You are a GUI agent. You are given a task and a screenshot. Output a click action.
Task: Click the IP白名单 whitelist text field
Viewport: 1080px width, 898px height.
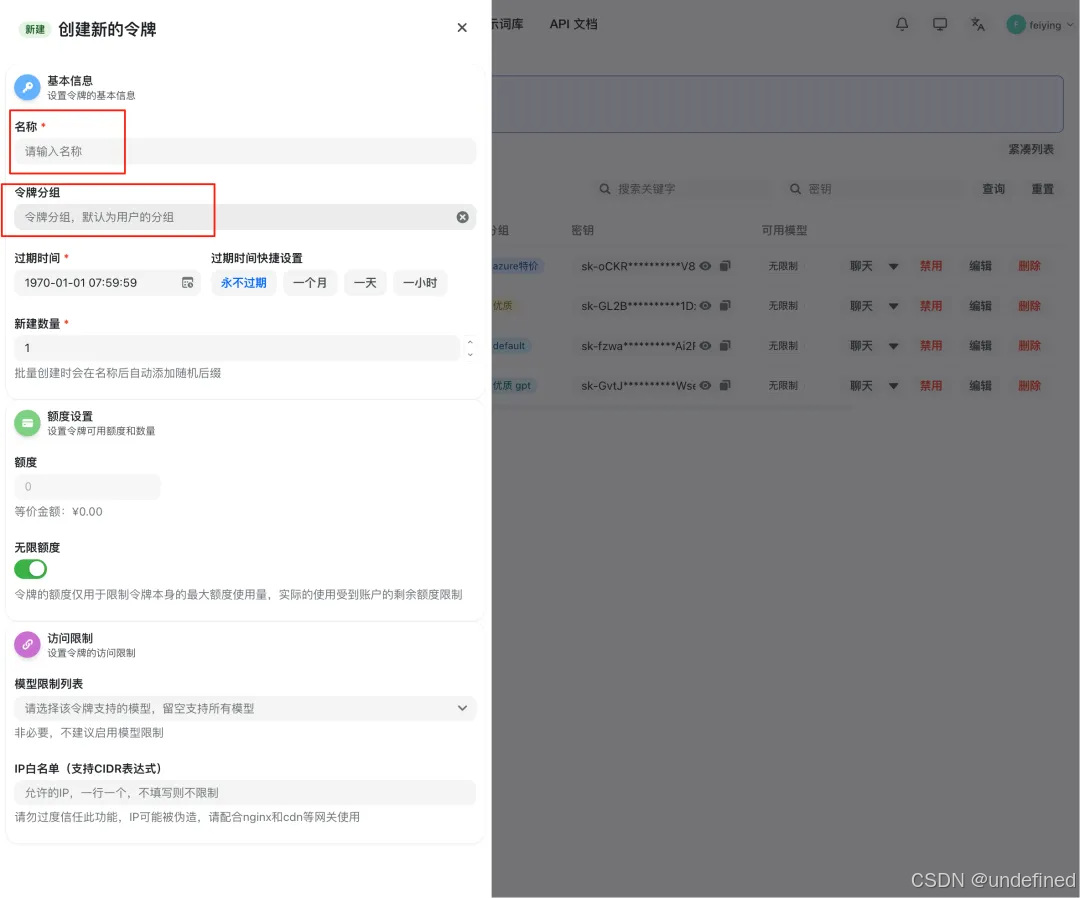245,793
